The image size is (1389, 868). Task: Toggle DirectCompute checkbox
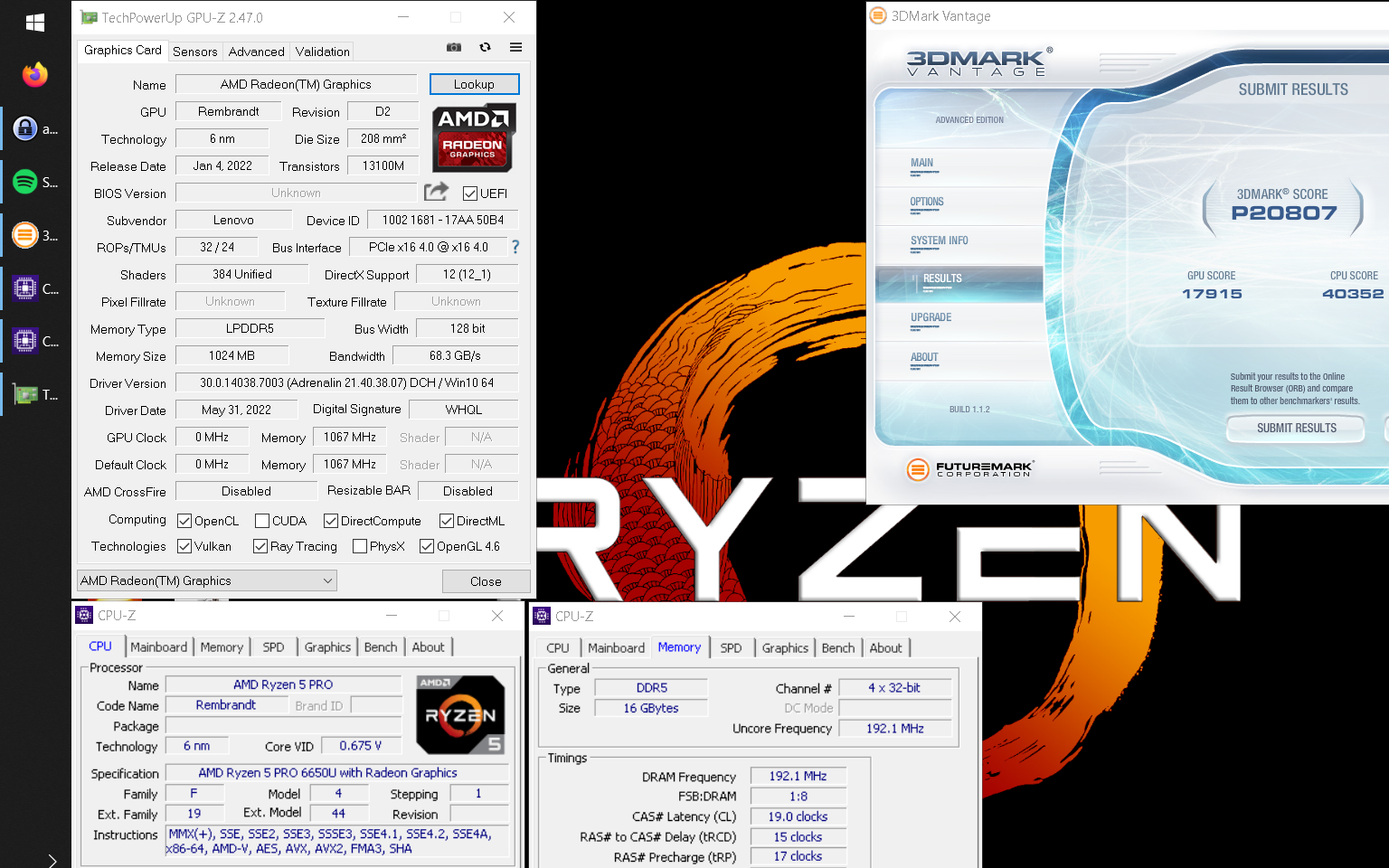(x=331, y=521)
